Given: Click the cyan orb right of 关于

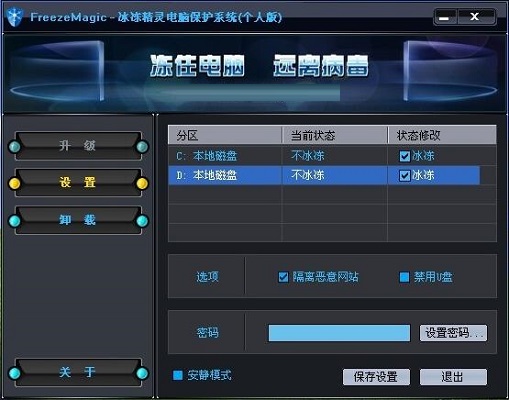Looking at the screenshot, I should pos(142,373).
